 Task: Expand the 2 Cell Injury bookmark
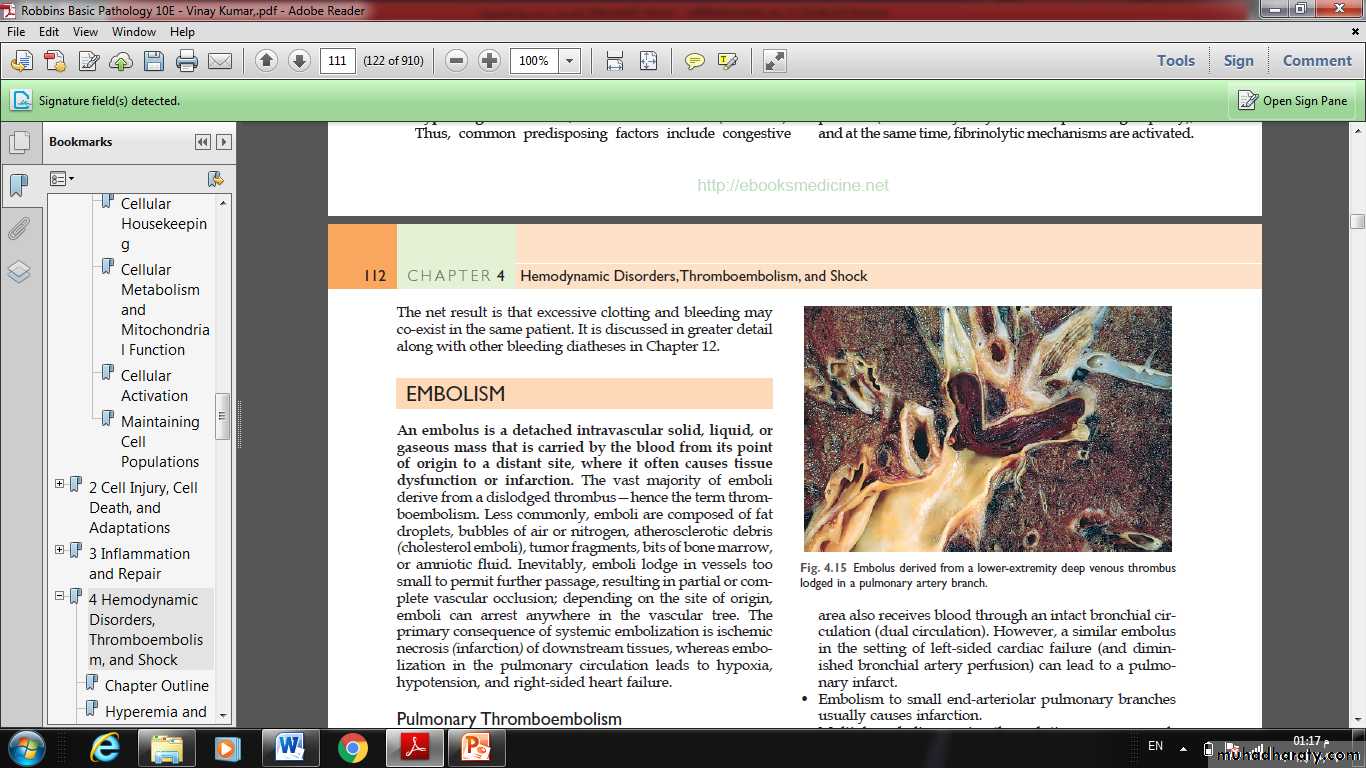[60, 484]
